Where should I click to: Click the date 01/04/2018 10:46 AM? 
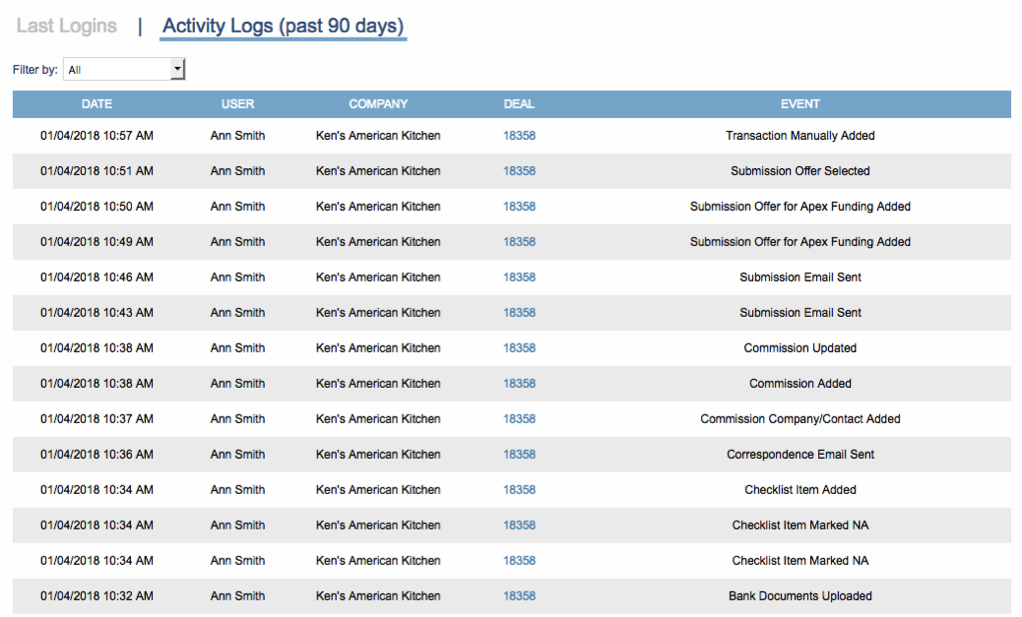(x=97, y=277)
